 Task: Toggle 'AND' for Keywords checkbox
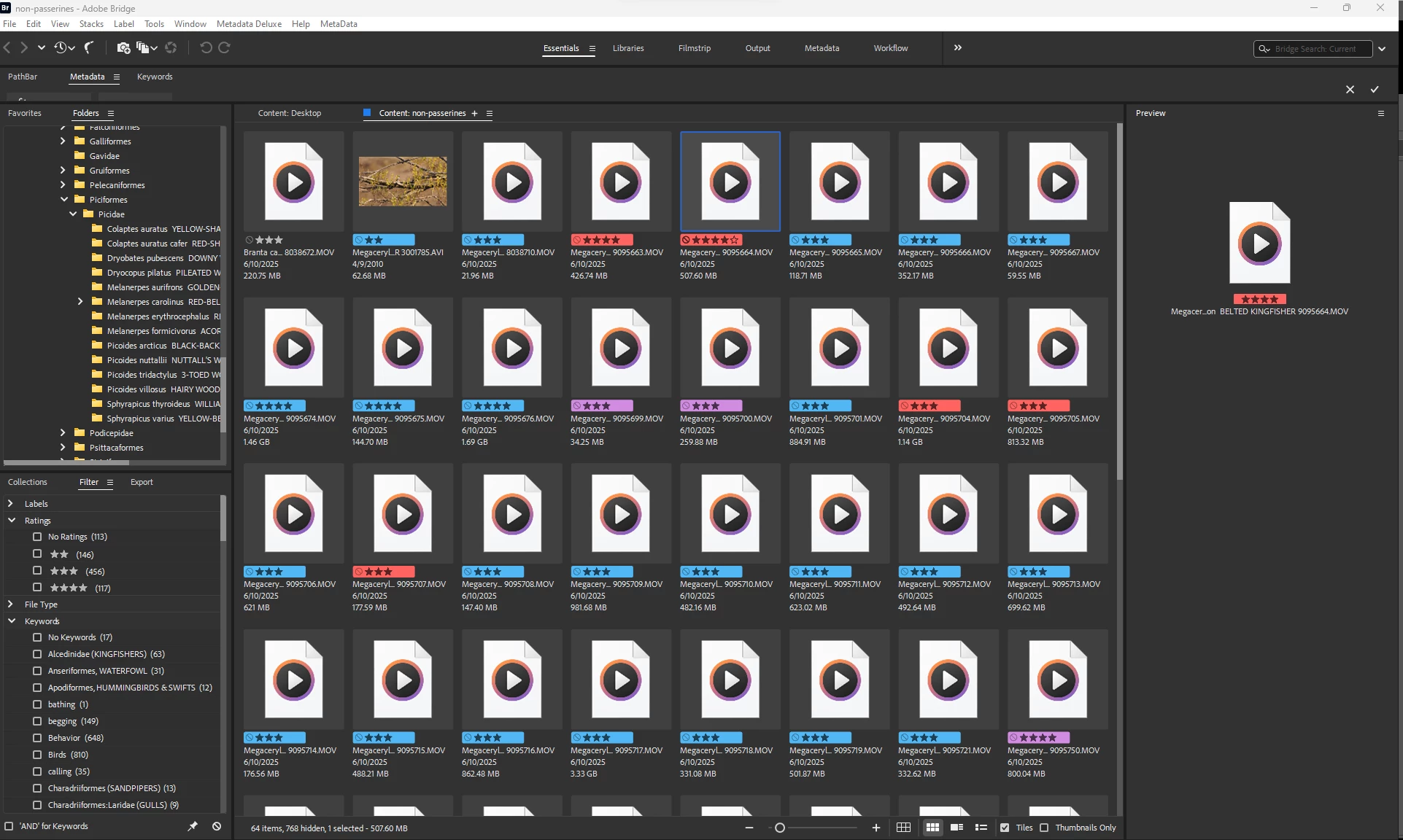click(9, 826)
